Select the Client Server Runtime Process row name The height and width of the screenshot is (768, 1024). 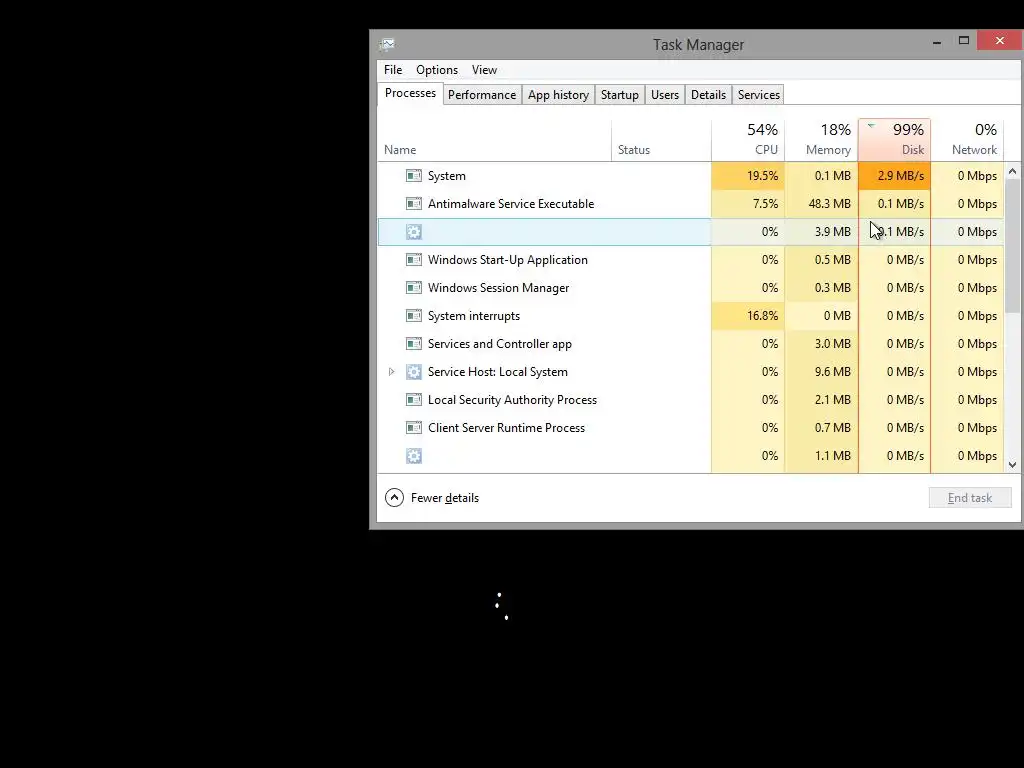506,428
